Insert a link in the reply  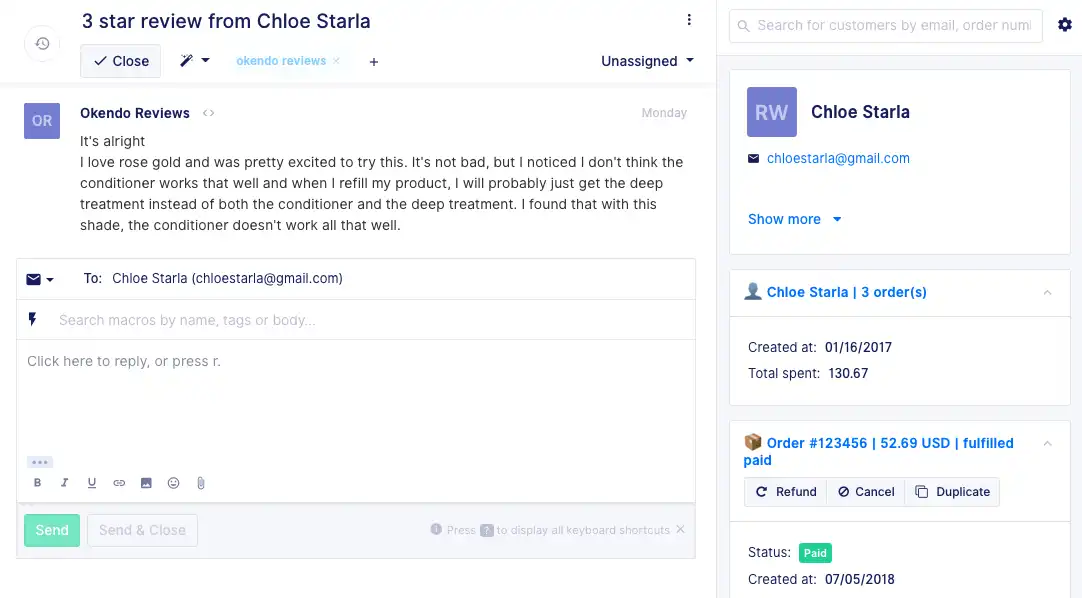[x=119, y=483]
